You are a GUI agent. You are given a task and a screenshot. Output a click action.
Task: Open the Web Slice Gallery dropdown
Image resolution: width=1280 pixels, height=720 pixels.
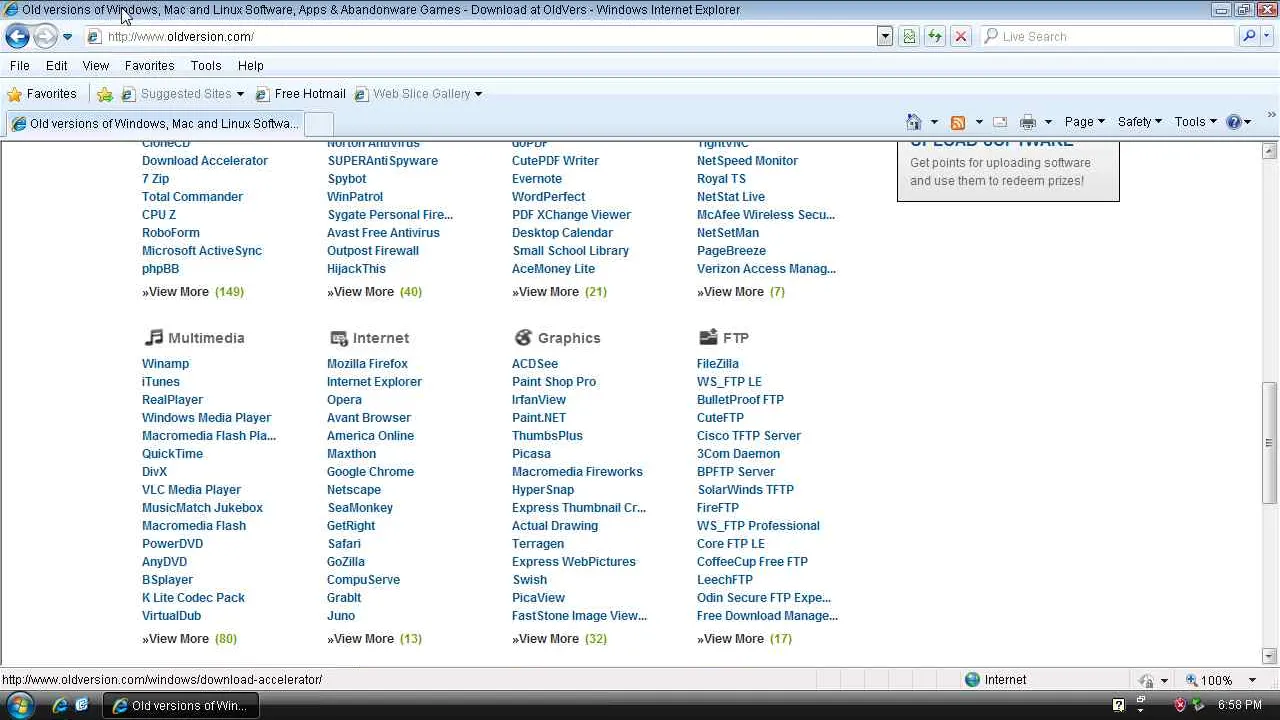(x=478, y=94)
